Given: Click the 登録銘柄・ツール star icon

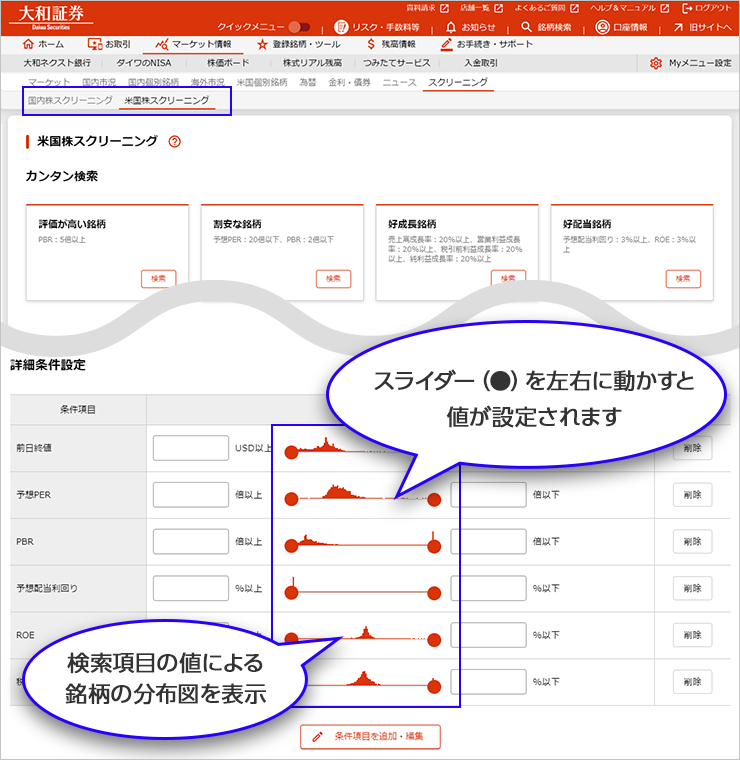Looking at the screenshot, I should (x=262, y=45).
